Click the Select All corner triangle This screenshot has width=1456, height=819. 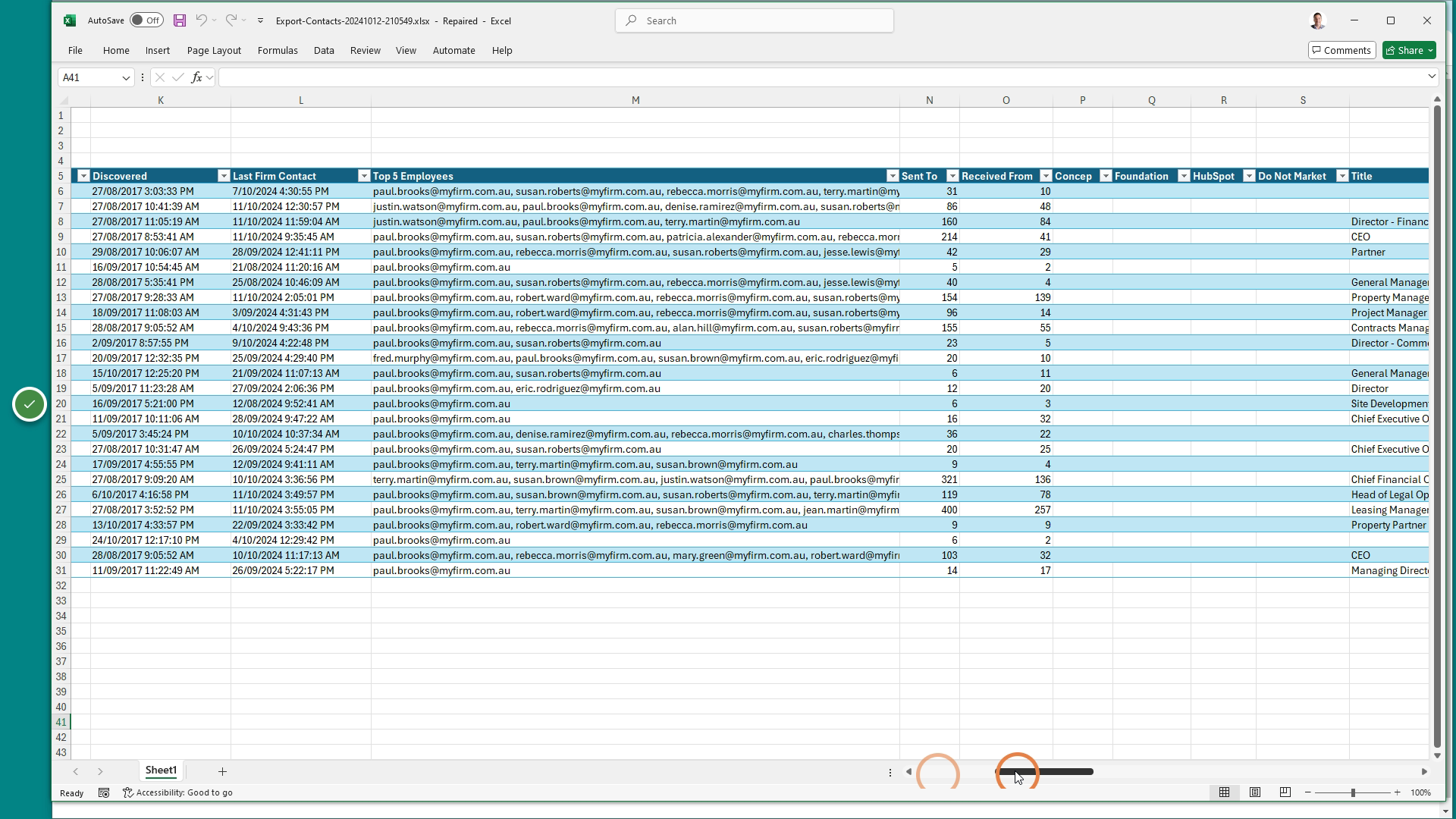(x=64, y=100)
